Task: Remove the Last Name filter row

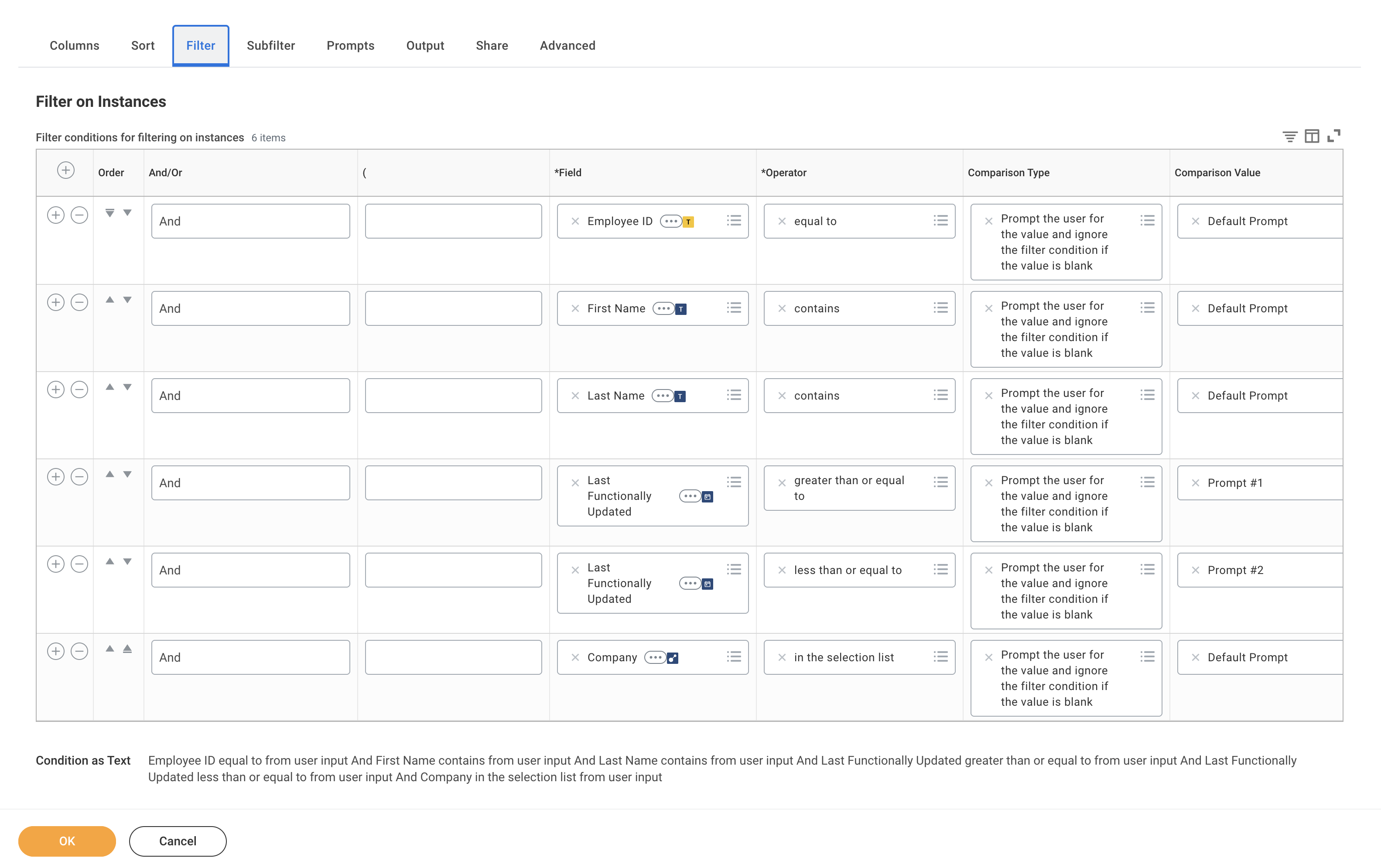Action: (x=79, y=389)
